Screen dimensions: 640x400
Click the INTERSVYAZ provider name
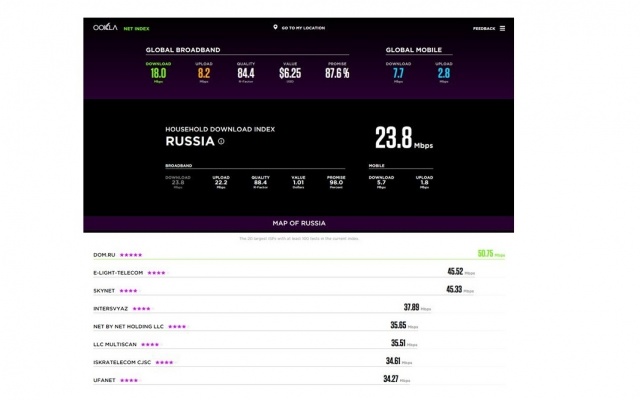(x=111, y=309)
